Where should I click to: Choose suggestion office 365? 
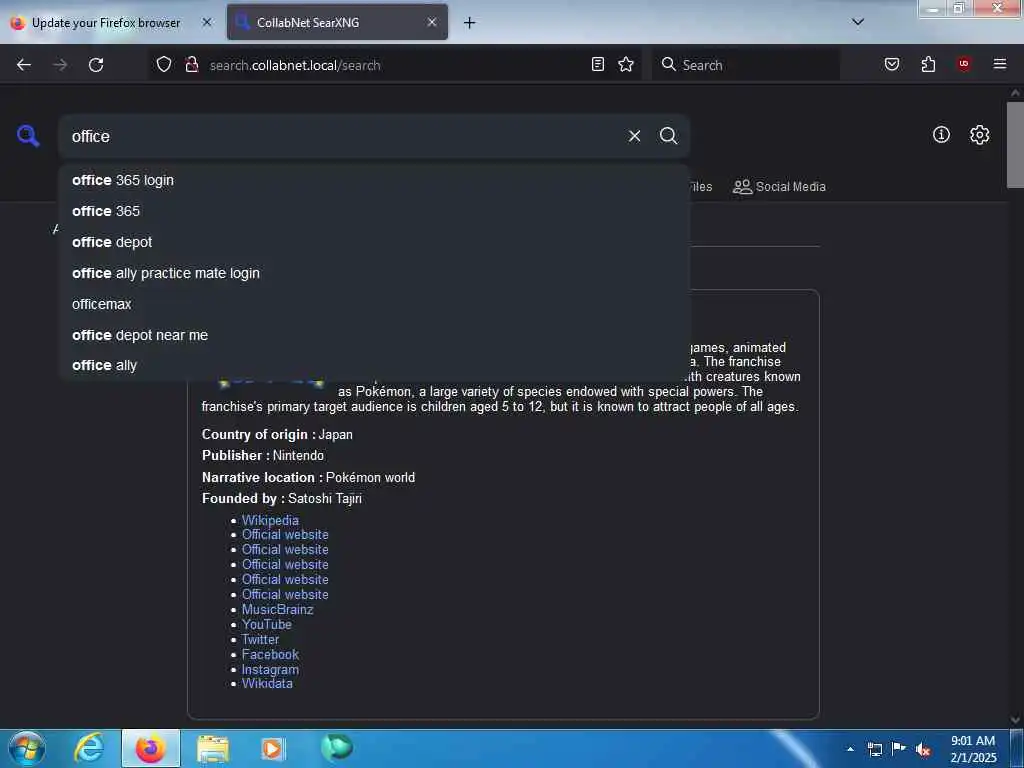click(374, 211)
